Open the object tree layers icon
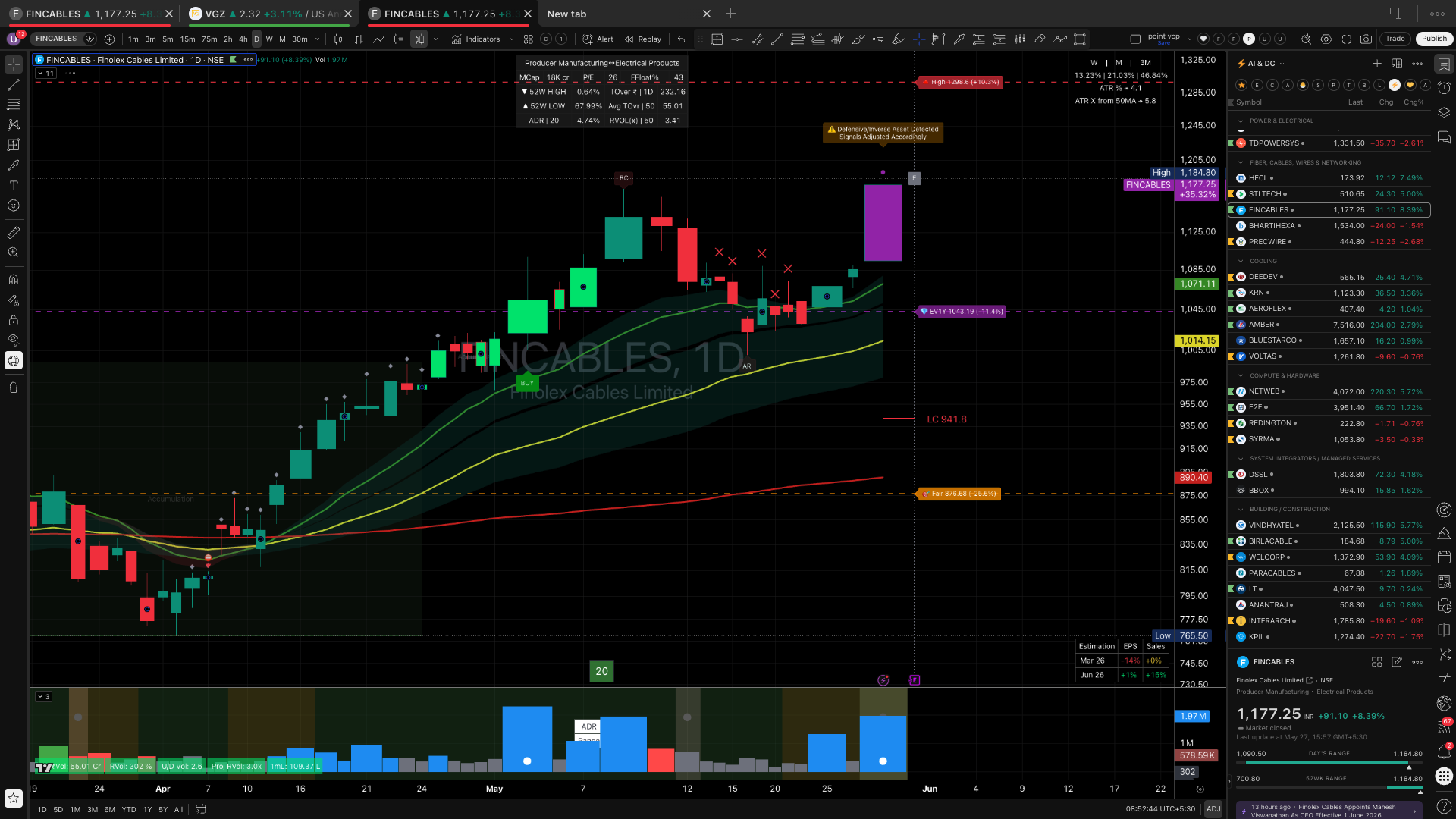Screen dimensions: 1456x819 tap(1444, 112)
